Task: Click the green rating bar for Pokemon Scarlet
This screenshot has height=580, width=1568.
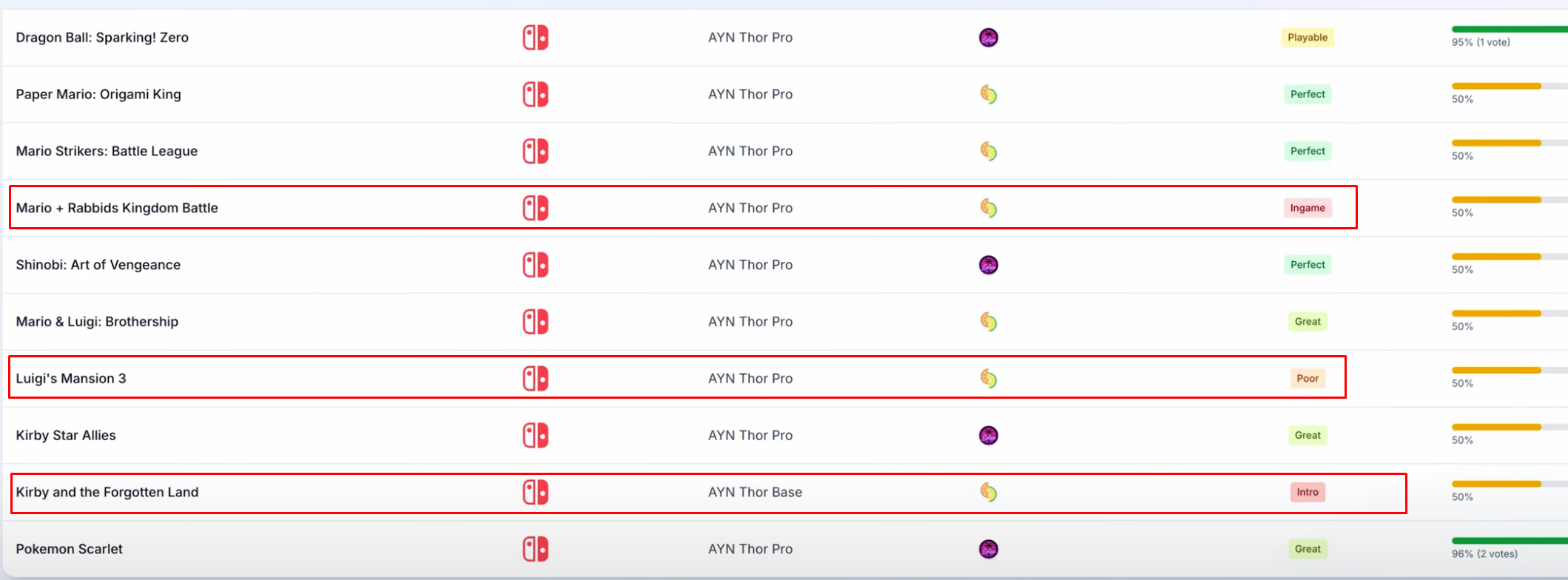Action: (1510, 541)
